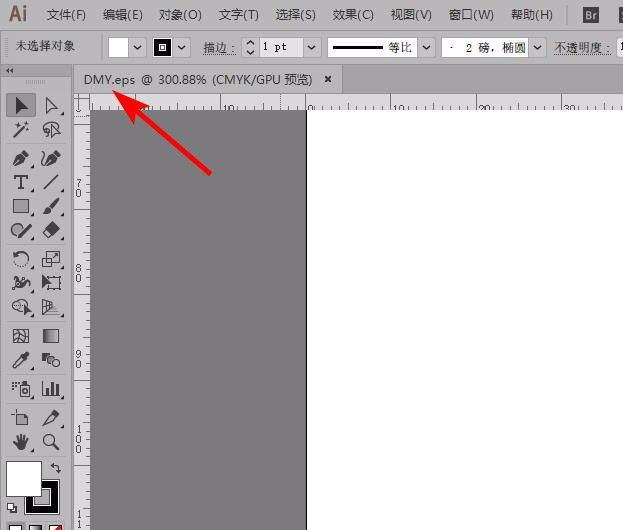Open the 效果(C) menu

tap(353, 15)
